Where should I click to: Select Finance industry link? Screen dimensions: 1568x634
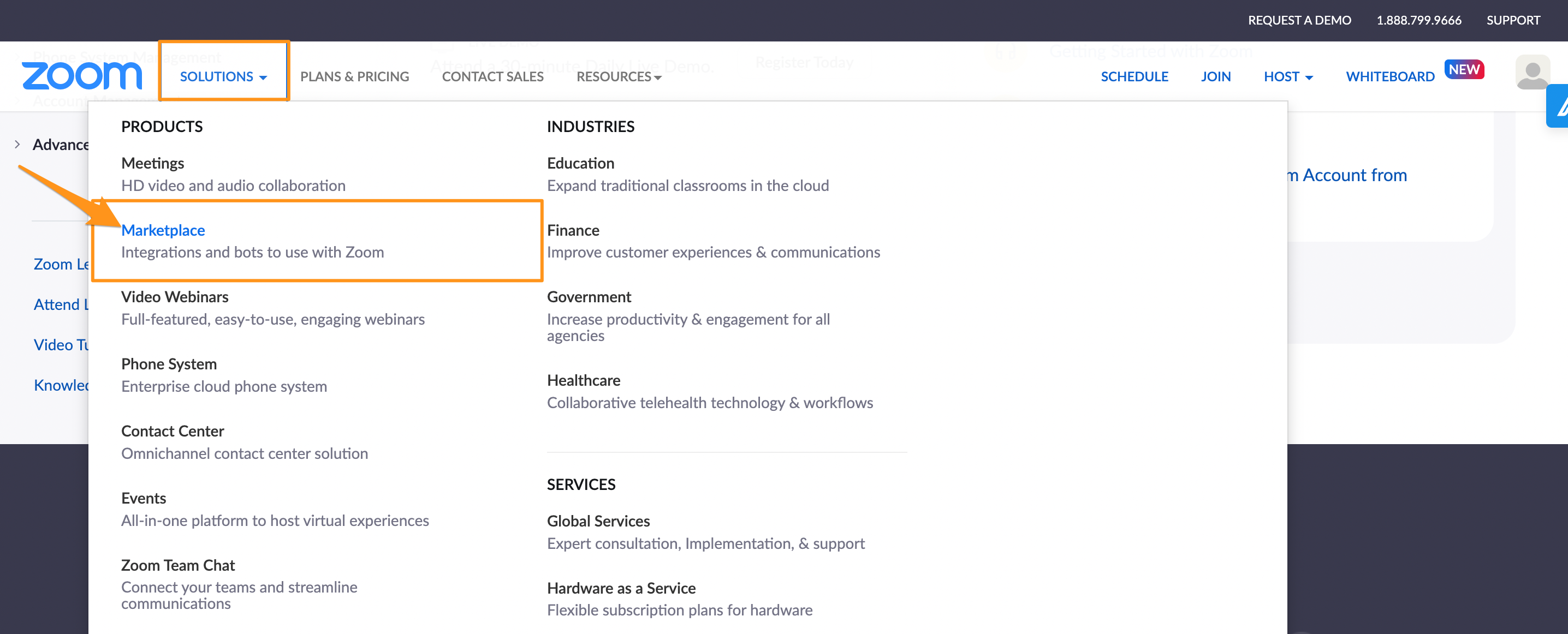pyautogui.click(x=573, y=230)
